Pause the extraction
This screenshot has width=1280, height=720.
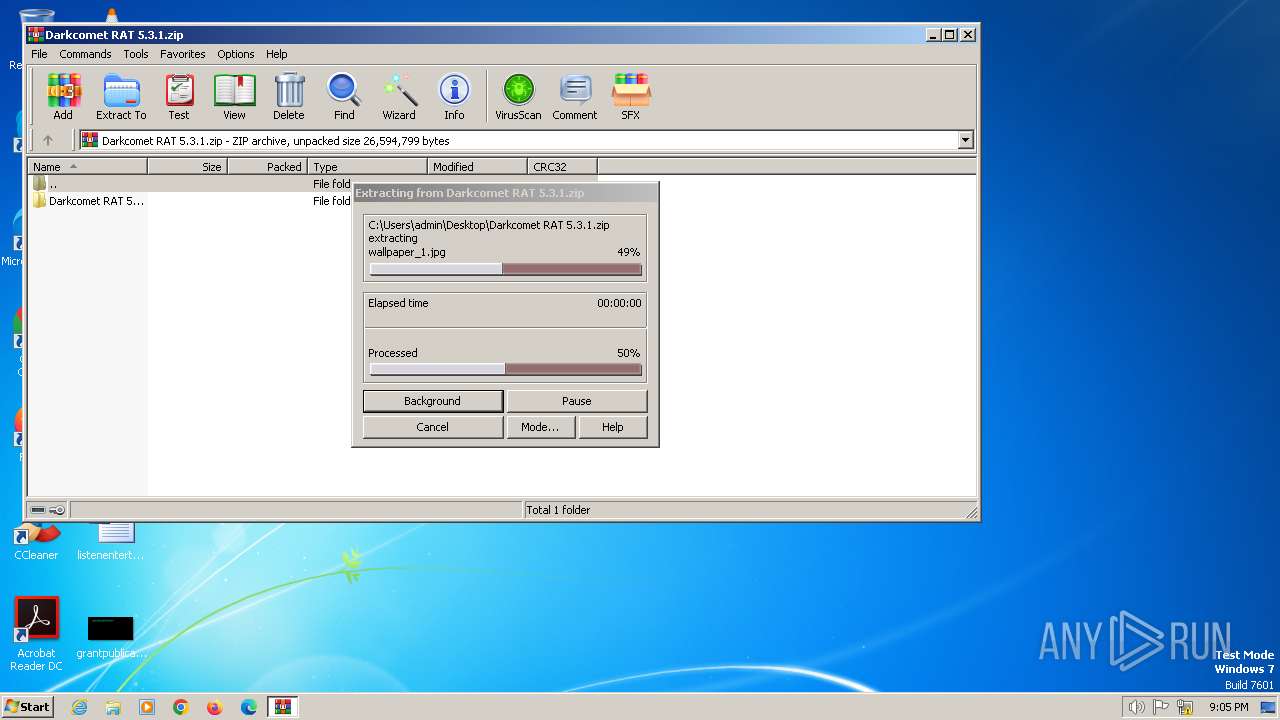(x=577, y=401)
